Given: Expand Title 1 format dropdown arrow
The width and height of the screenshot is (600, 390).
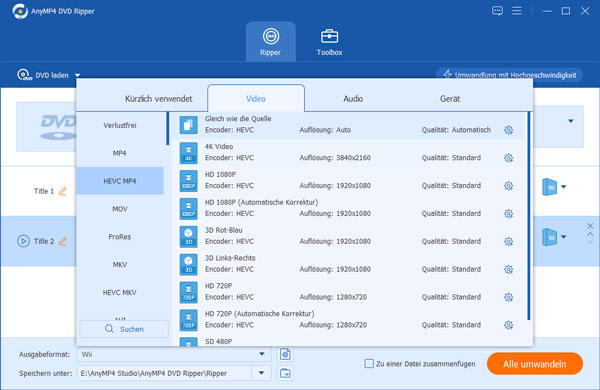Looking at the screenshot, I should [564, 187].
